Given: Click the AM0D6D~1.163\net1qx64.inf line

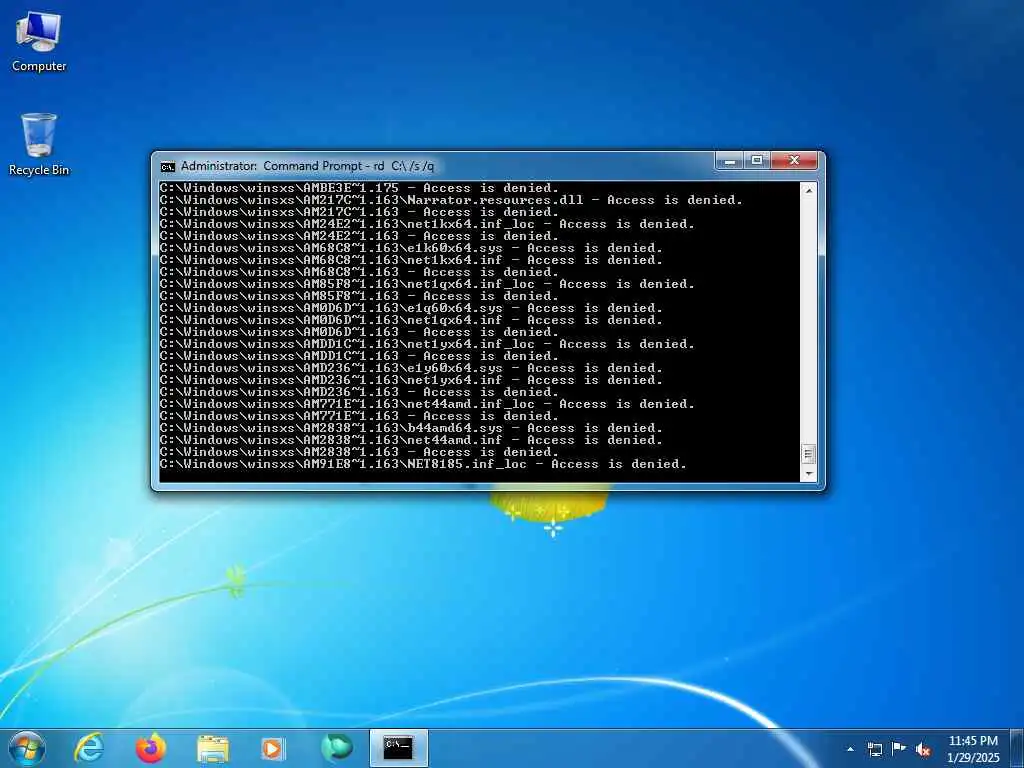Looking at the screenshot, I should [411, 320].
